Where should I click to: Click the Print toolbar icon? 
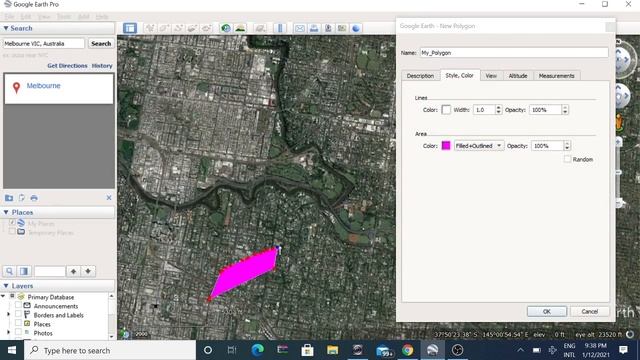[x=314, y=28]
